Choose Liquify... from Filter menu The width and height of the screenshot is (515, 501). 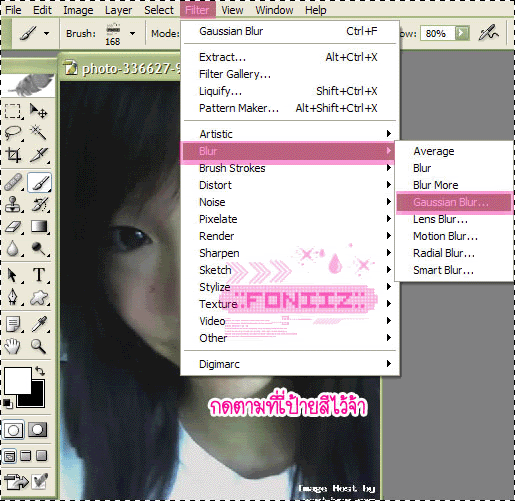[289, 91]
